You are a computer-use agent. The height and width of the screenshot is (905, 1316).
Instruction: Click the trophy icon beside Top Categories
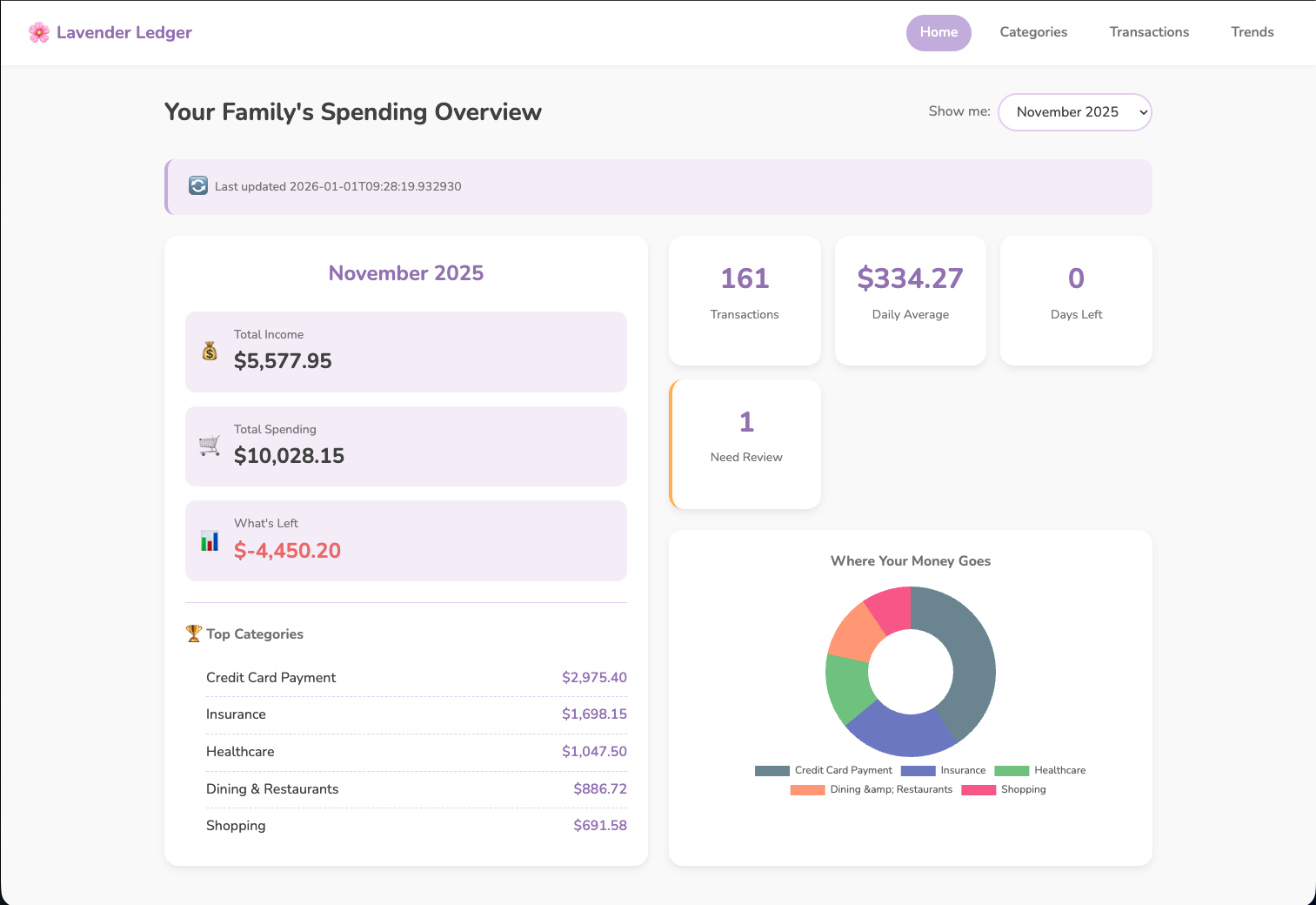(x=194, y=633)
